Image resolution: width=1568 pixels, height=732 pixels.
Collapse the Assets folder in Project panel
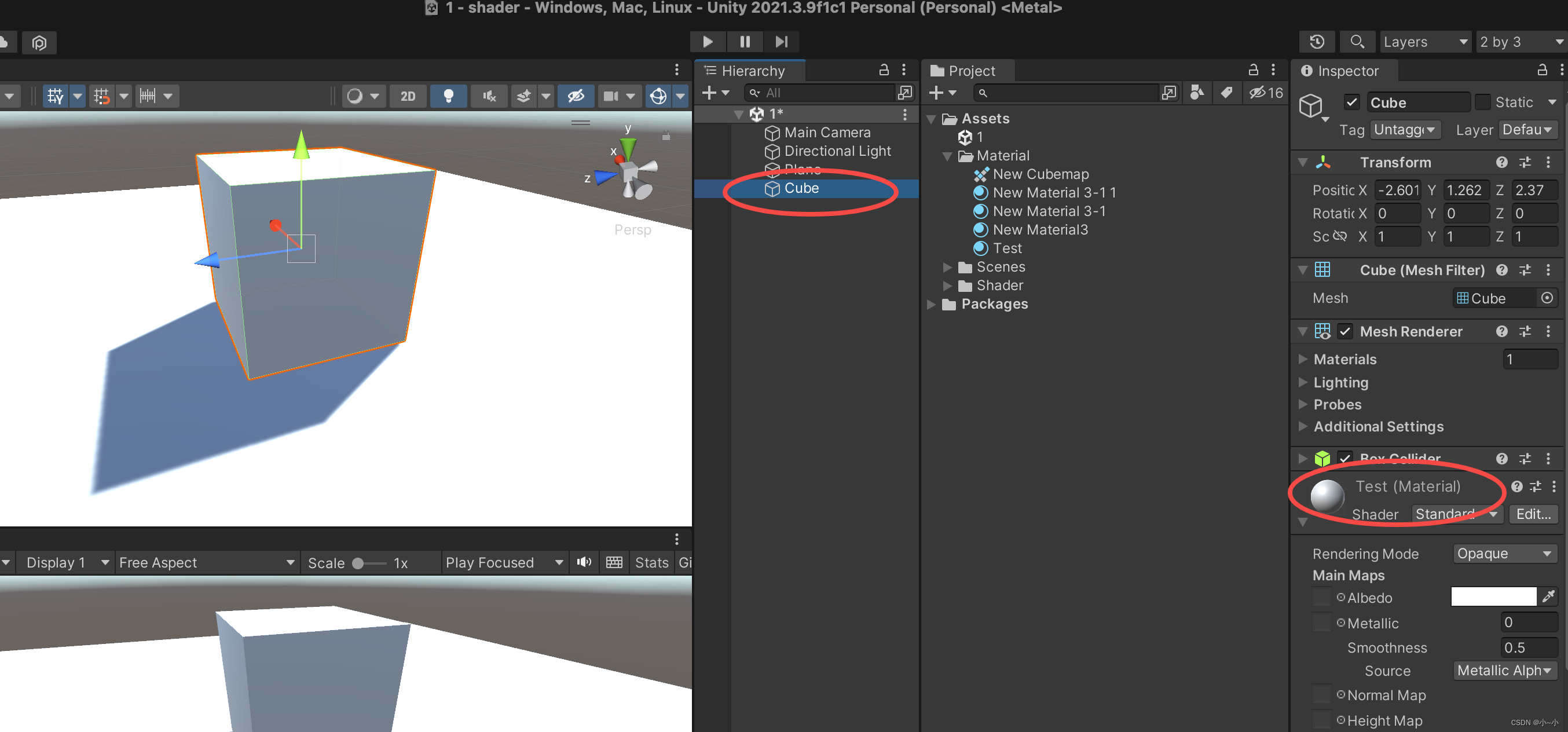[932, 118]
